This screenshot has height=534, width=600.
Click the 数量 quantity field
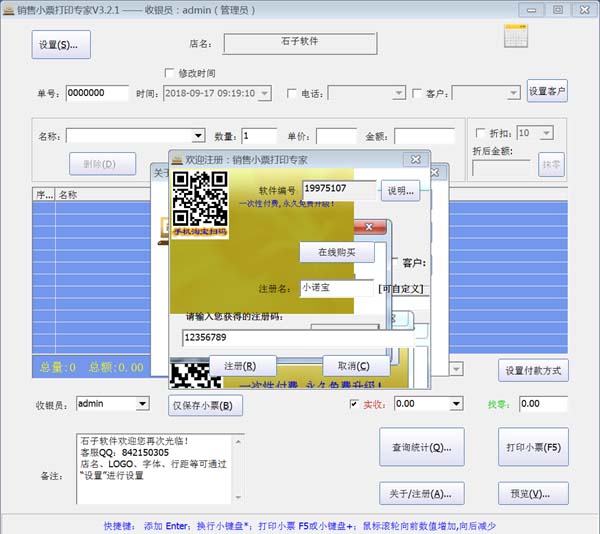click(259, 136)
